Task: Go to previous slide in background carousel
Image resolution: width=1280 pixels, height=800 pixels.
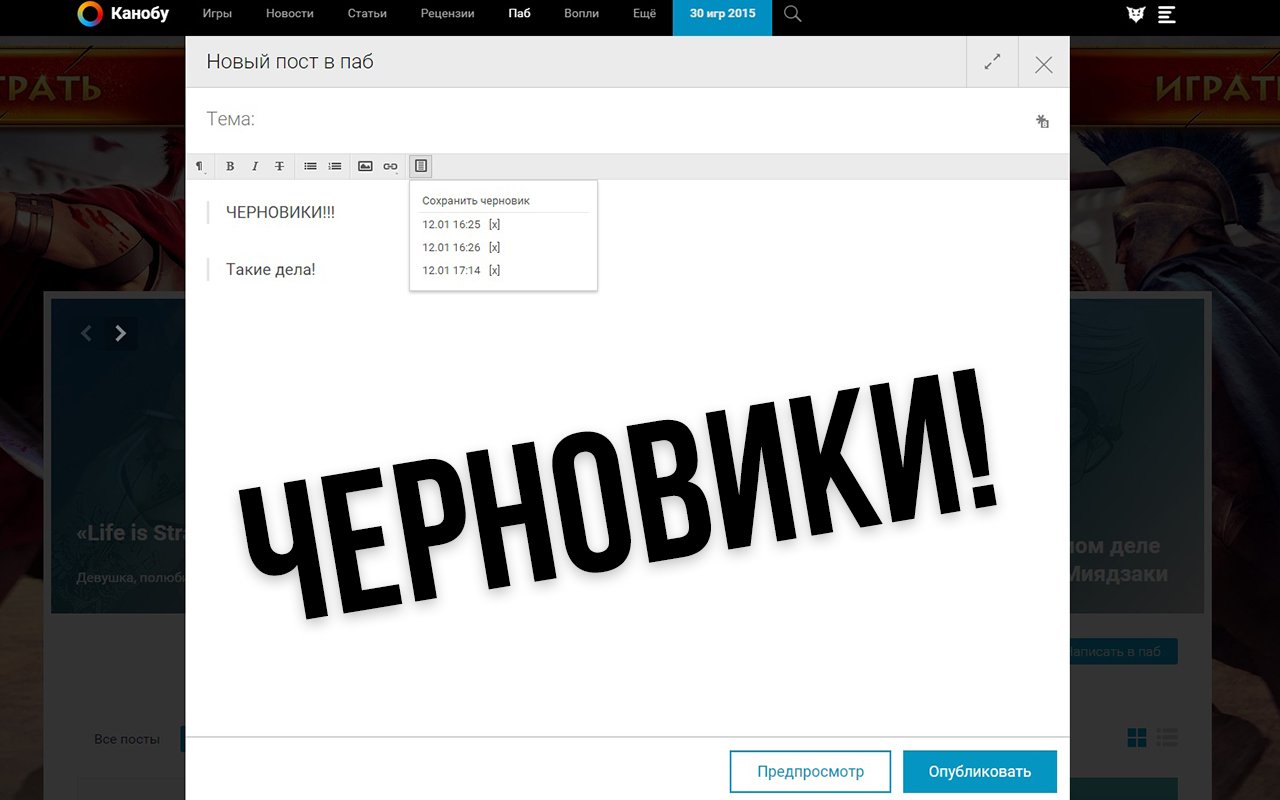Action: click(x=86, y=333)
